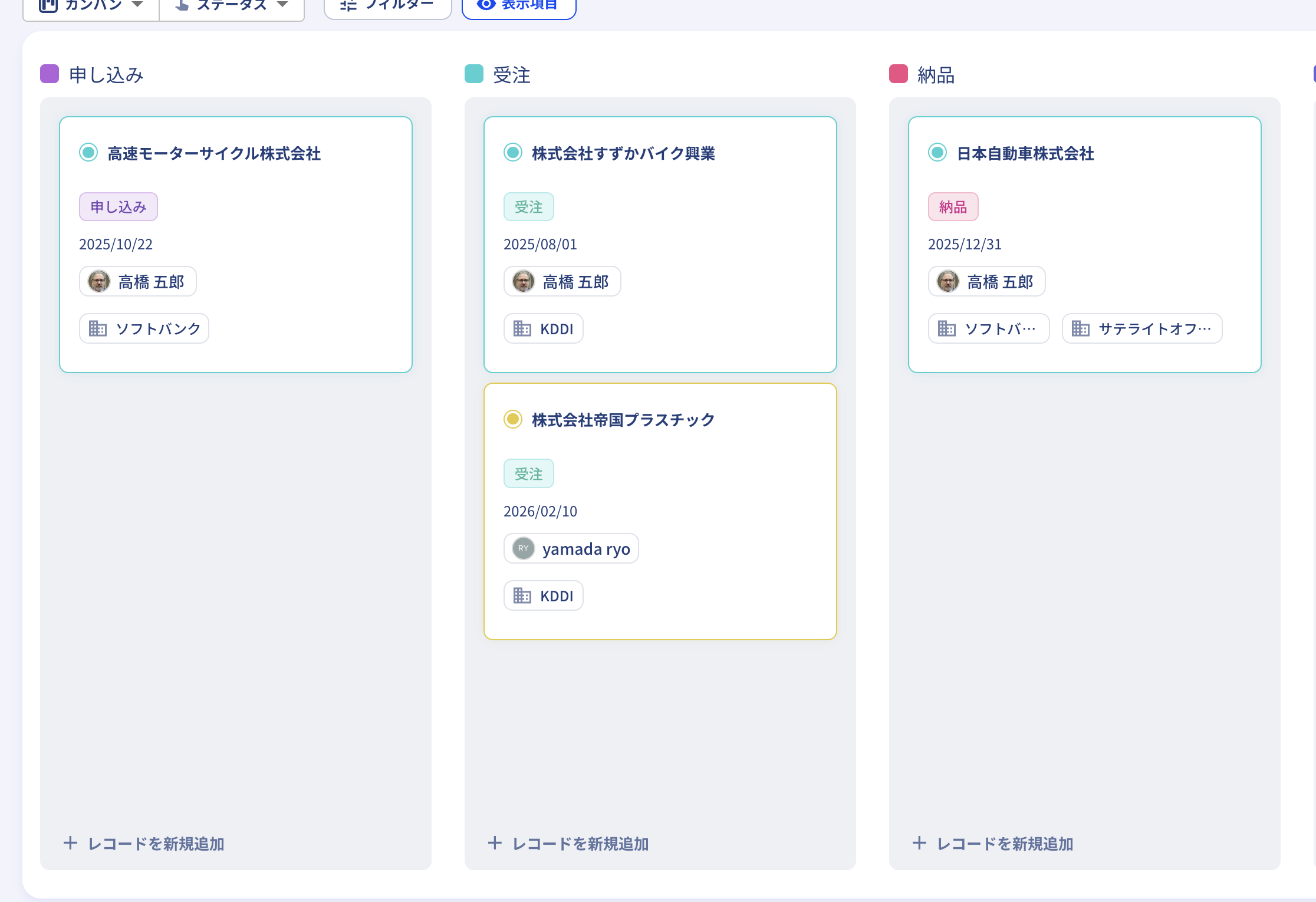Viewport: 1316px width, 902px height.
Task: Click the building icon on the サテライトオフィス chip
Action: click(x=1081, y=328)
